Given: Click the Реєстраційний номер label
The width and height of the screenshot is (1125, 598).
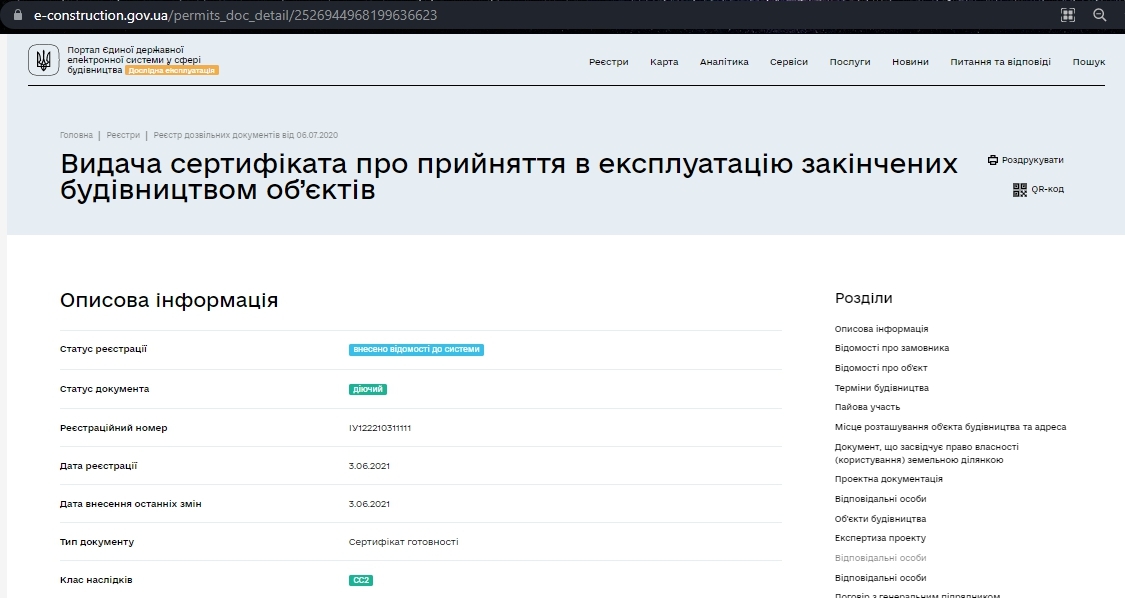Looking at the screenshot, I should tap(113, 428).
